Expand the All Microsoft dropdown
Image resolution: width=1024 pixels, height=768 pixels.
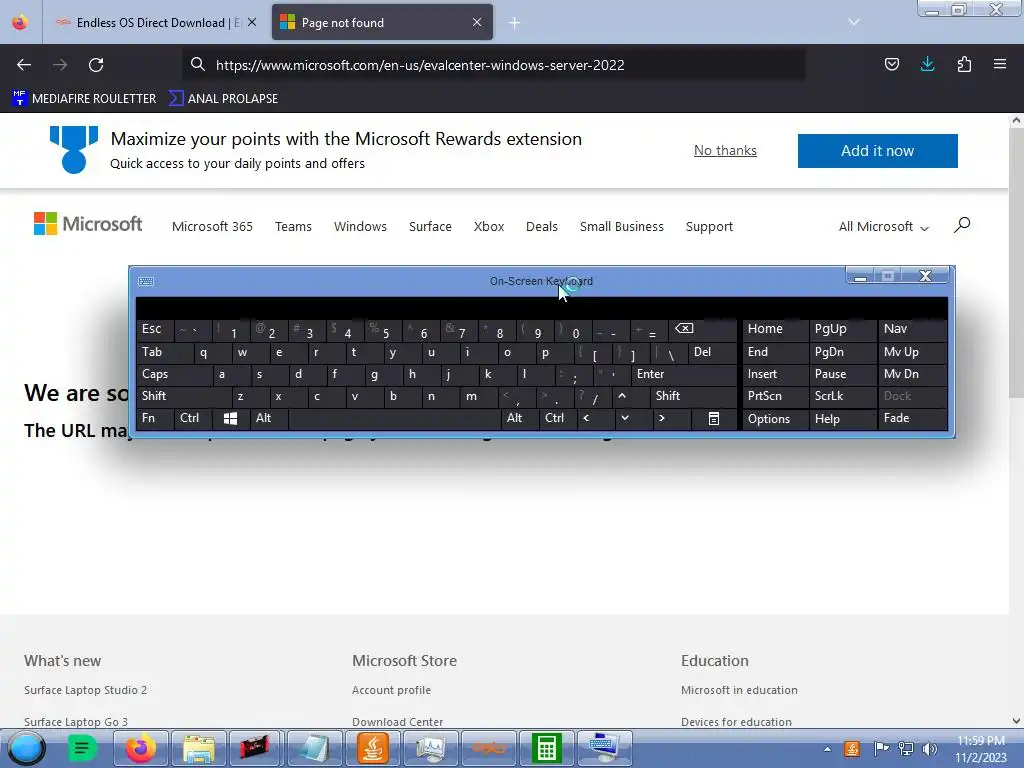[883, 227]
